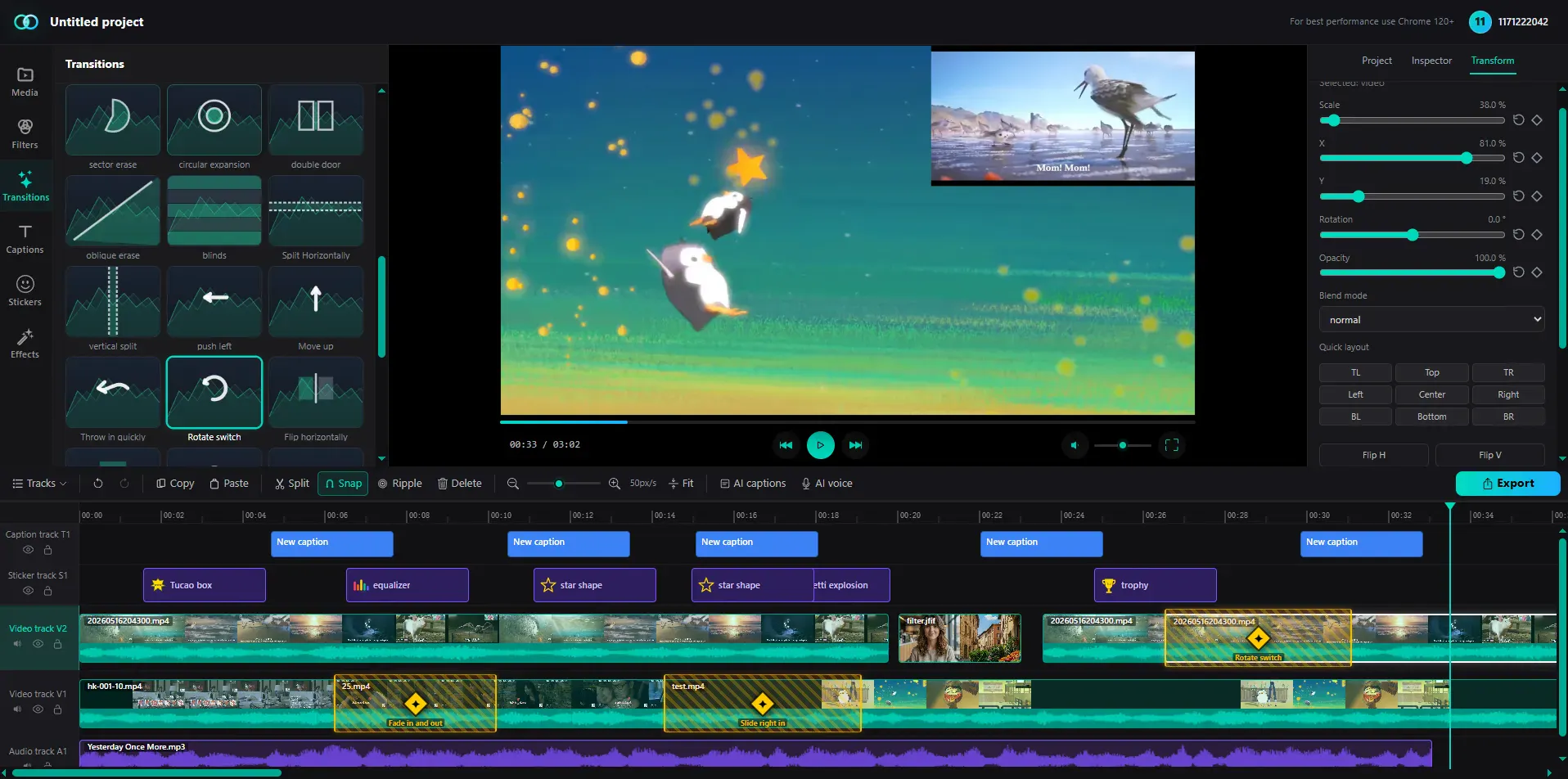Mute Video track V1 audio
This screenshot has width=1568, height=779.
point(17,709)
